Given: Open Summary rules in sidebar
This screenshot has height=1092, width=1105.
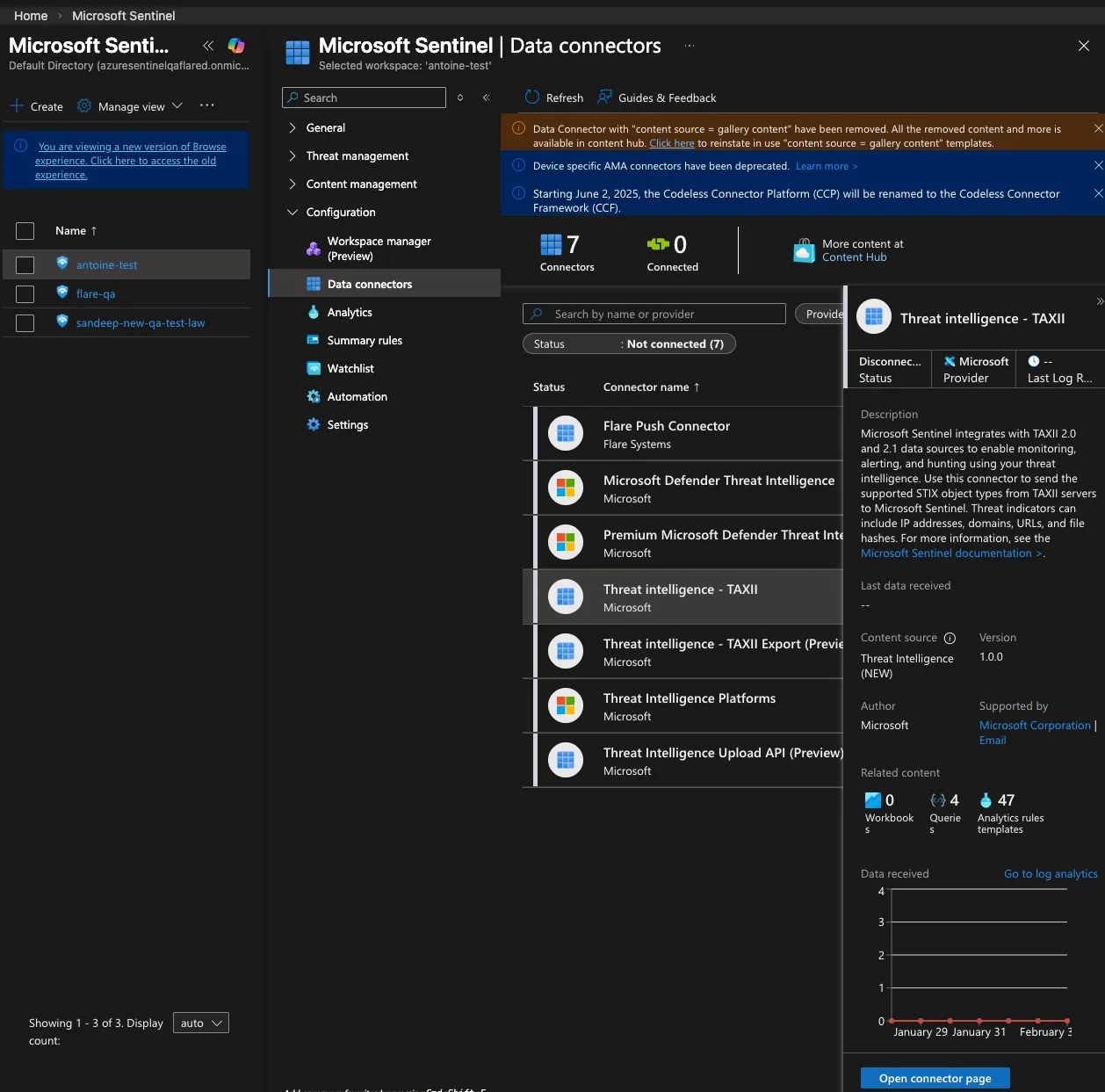Looking at the screenshot, I should click(365, 340).
